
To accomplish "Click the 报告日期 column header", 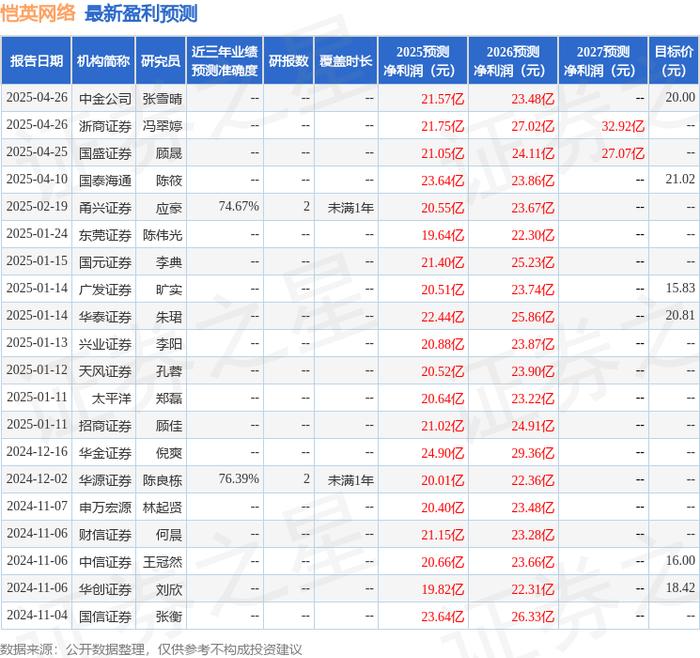I will pyautogui.click(x=36, y=60).
